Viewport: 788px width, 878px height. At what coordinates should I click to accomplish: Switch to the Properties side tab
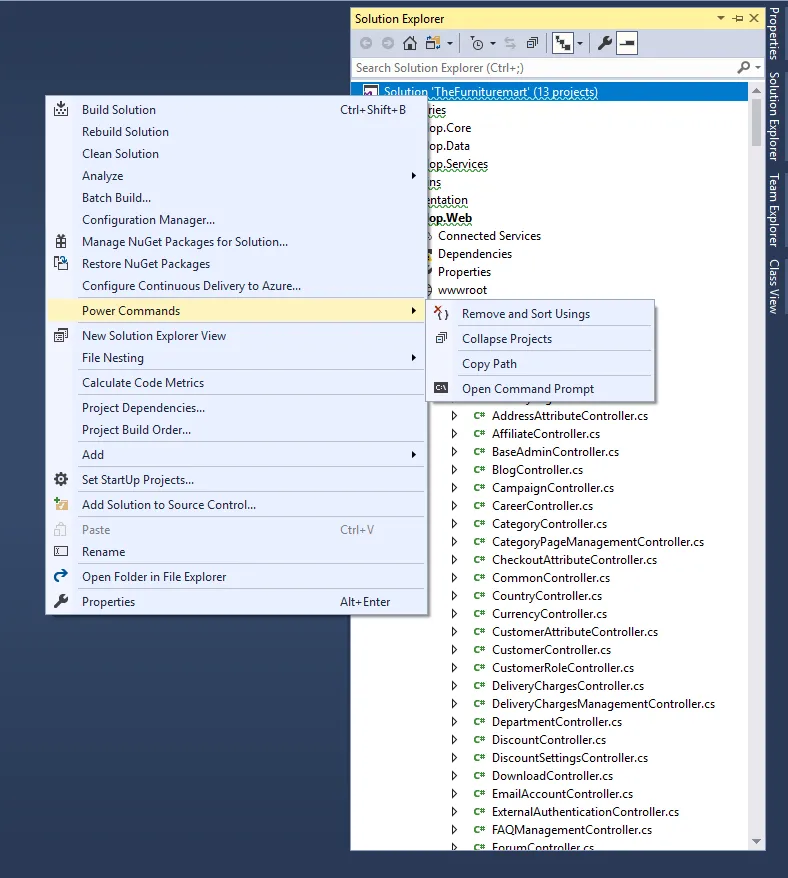point(774,32)
